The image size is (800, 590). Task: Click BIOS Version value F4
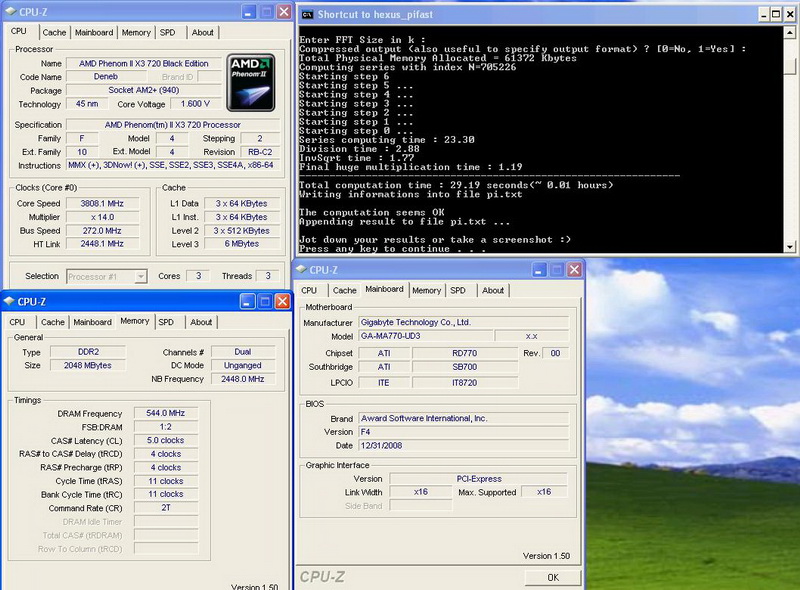coord(464,432)
